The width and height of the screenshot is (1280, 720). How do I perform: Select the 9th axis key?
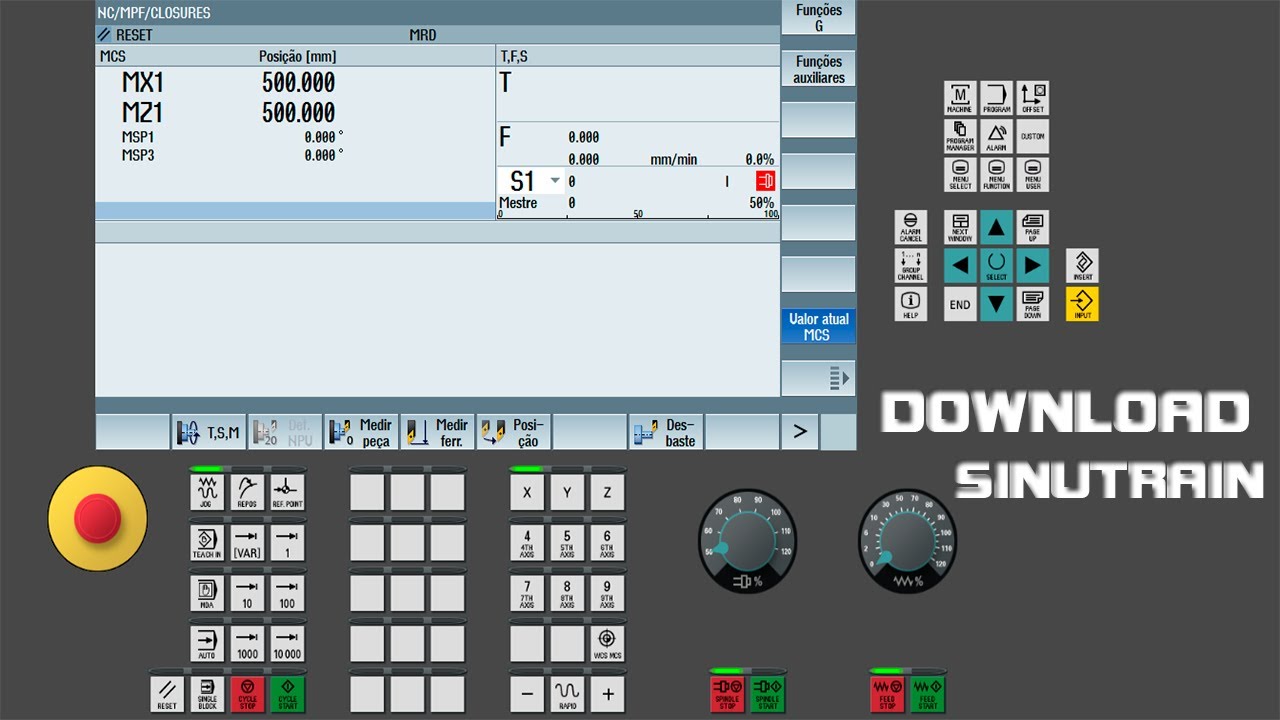click(607, 593)
